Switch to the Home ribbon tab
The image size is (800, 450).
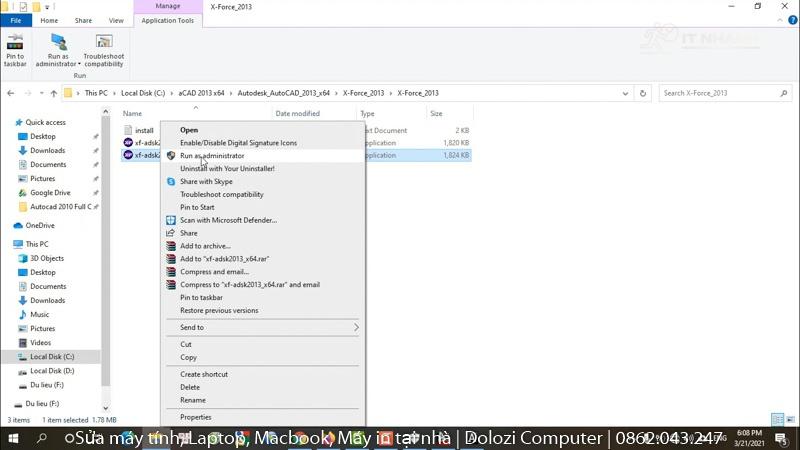pos(49,20)
